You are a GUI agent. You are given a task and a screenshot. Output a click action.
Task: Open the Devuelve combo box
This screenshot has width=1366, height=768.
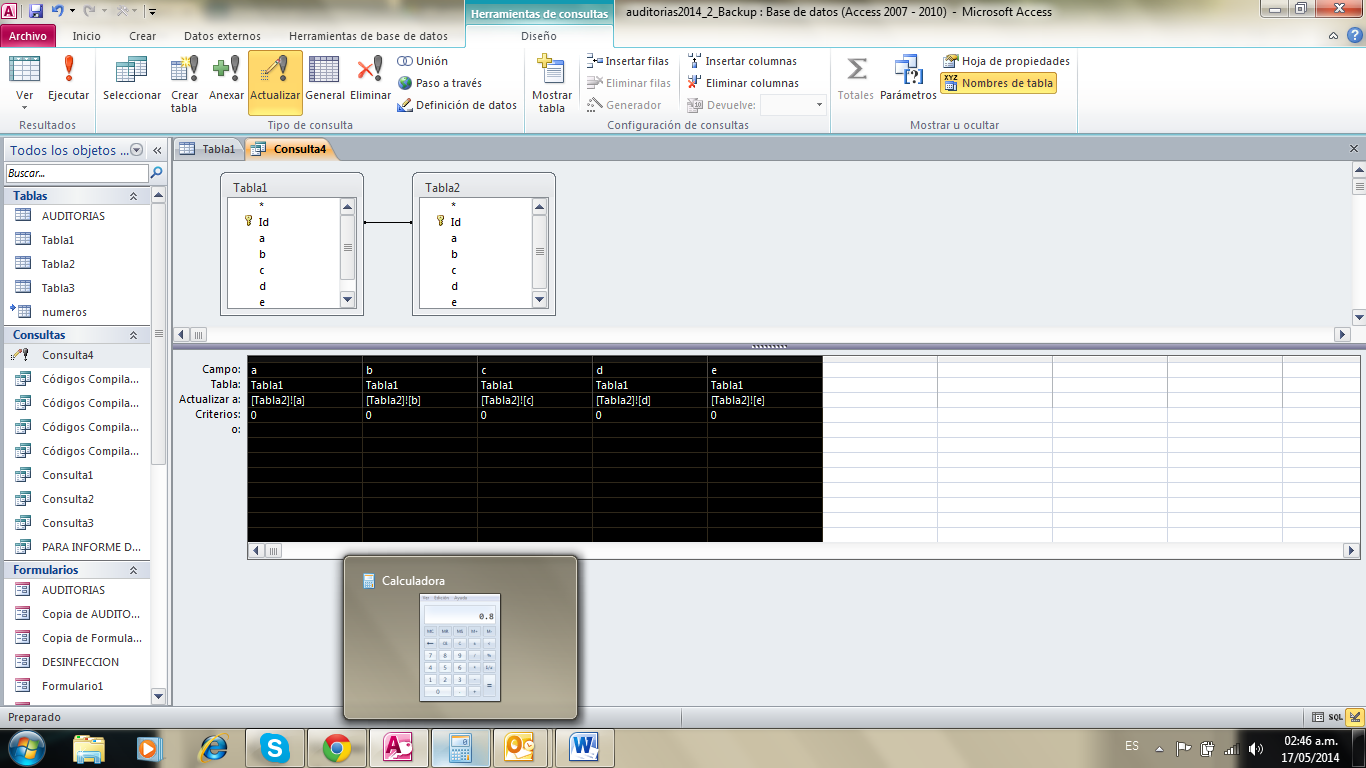[793, 105]
